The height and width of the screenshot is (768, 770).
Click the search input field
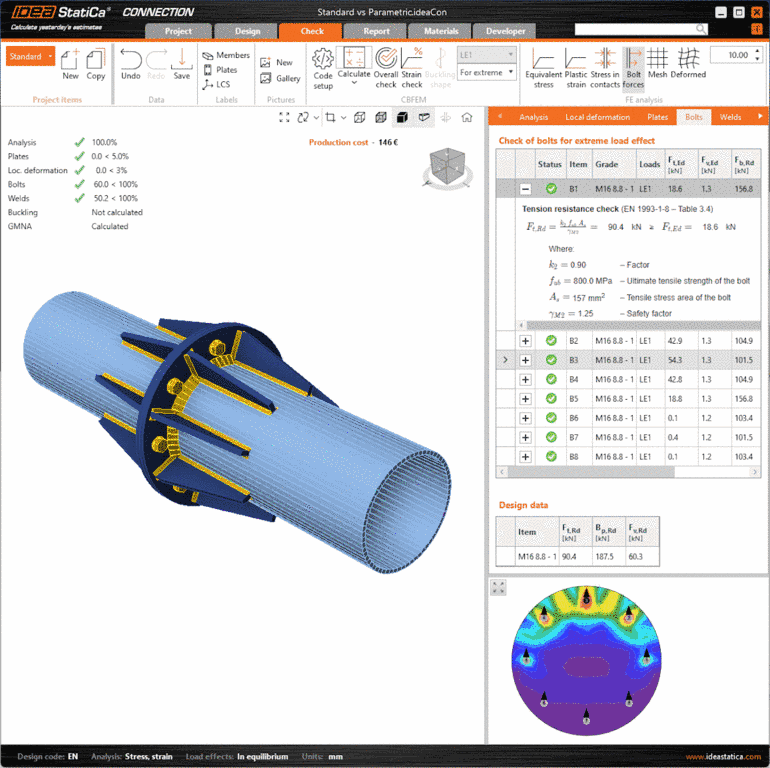point(635,29)
